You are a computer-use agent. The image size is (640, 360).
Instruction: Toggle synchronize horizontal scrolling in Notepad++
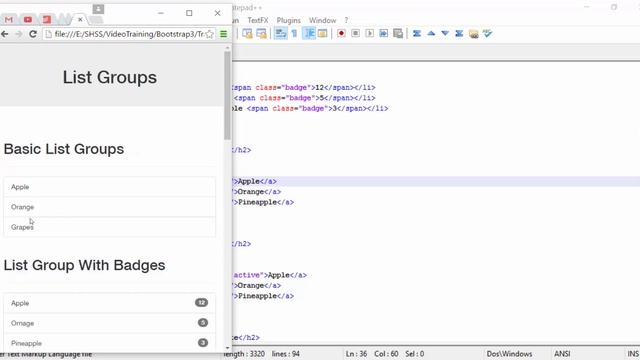(x=261, y=33)
